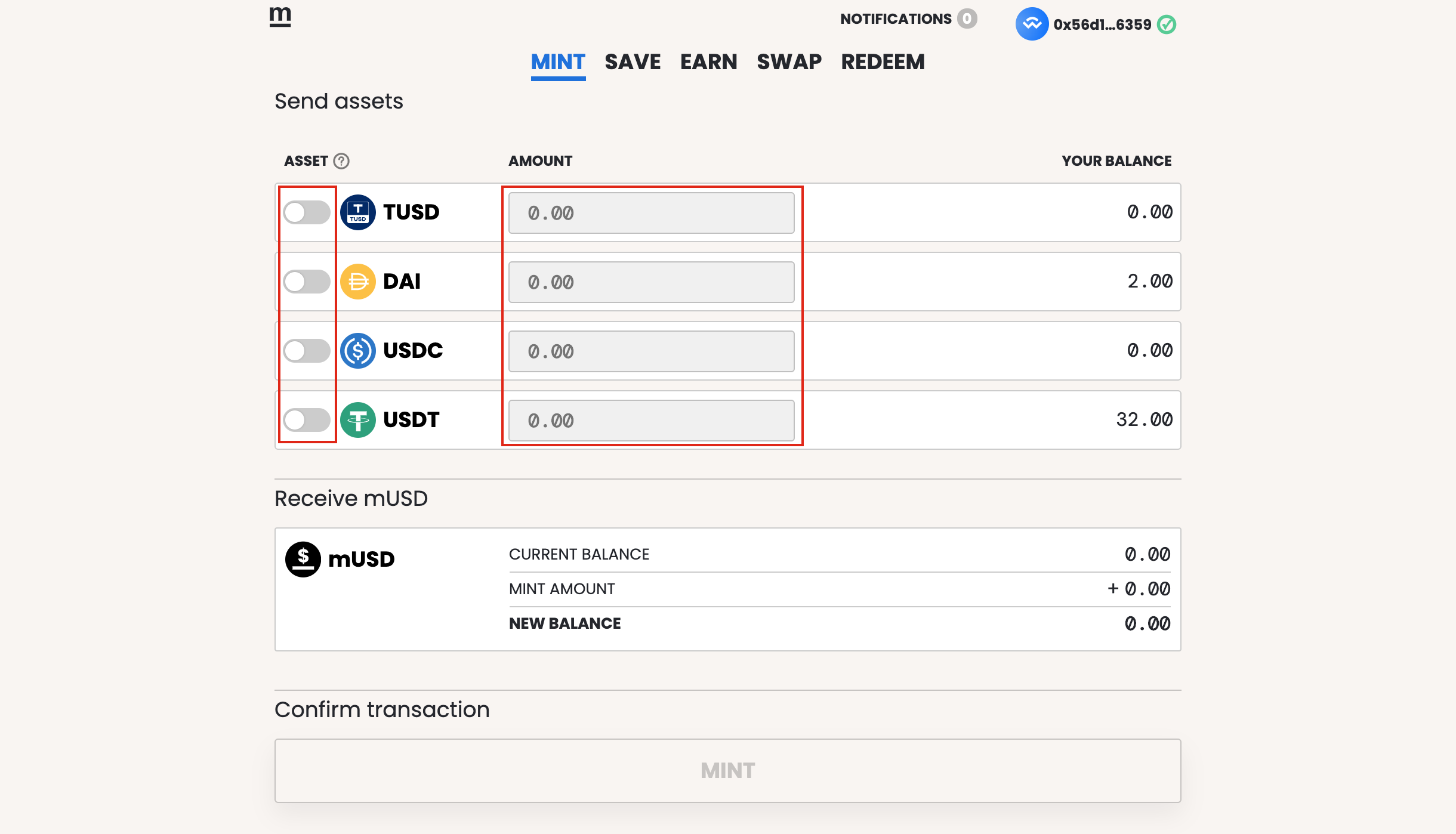Click the TUSD token icon
Image resolution: width=1456 pixels, height=834 pixels.
point(358,212)
